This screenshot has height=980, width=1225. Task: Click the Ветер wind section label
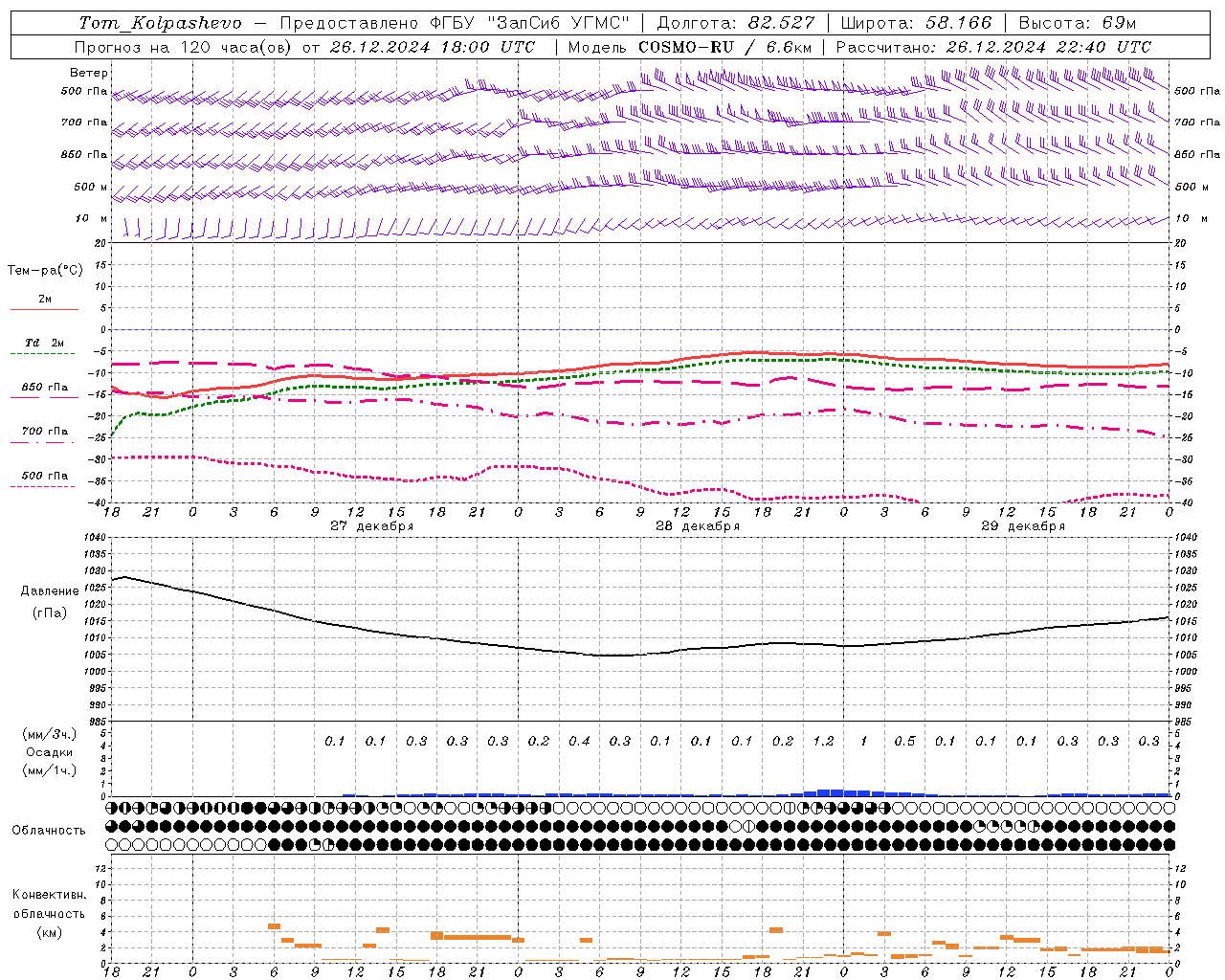[x=89, y=73]
